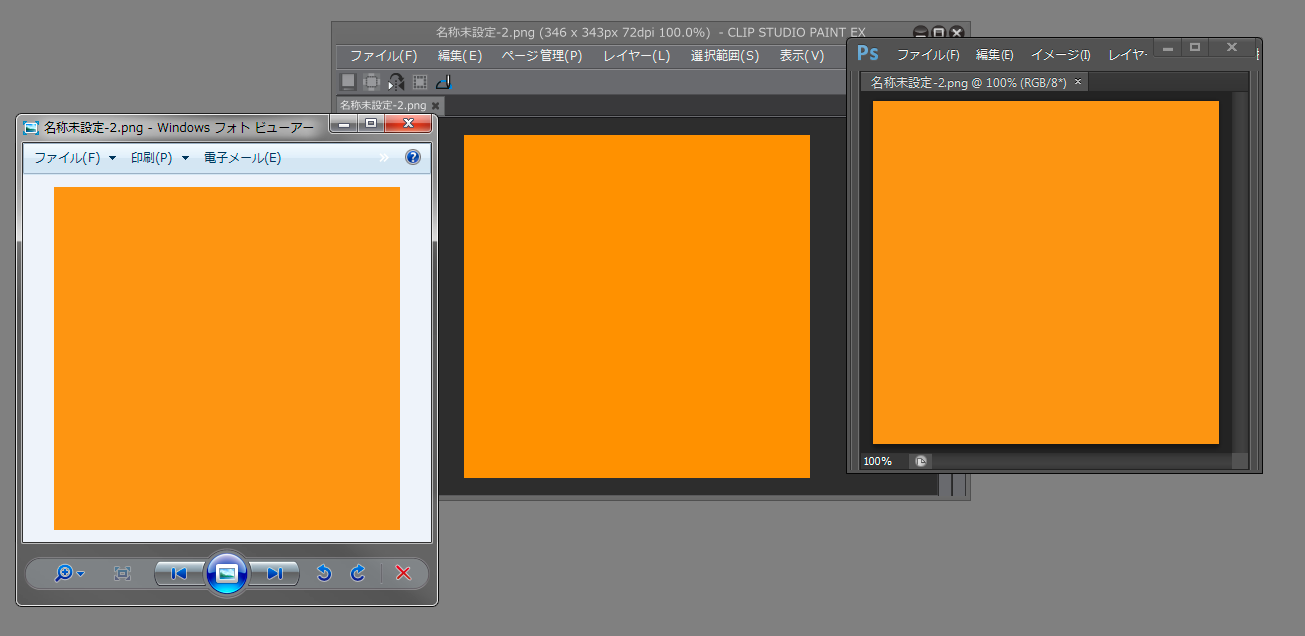1305x636 pixels.
Task: Open the イメージ(I) menu in Photoshop
Action: [1060, 55]
